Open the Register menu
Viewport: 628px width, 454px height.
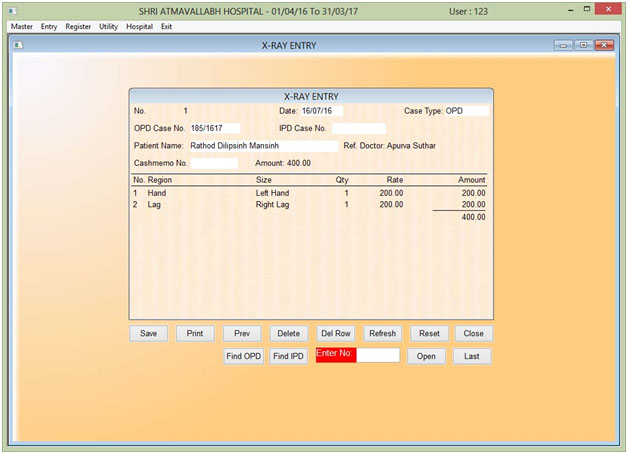coord(78,26)
